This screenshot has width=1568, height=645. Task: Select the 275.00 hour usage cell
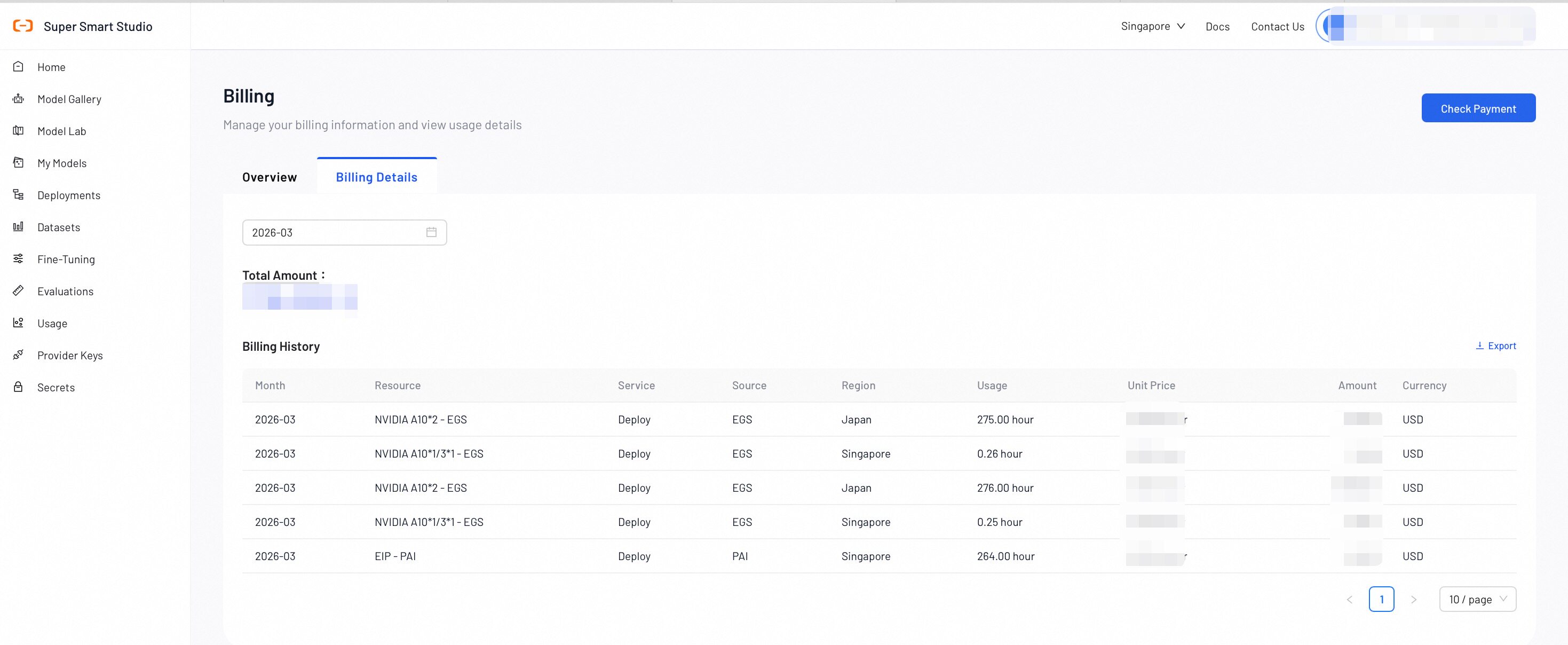(1005, 419)
